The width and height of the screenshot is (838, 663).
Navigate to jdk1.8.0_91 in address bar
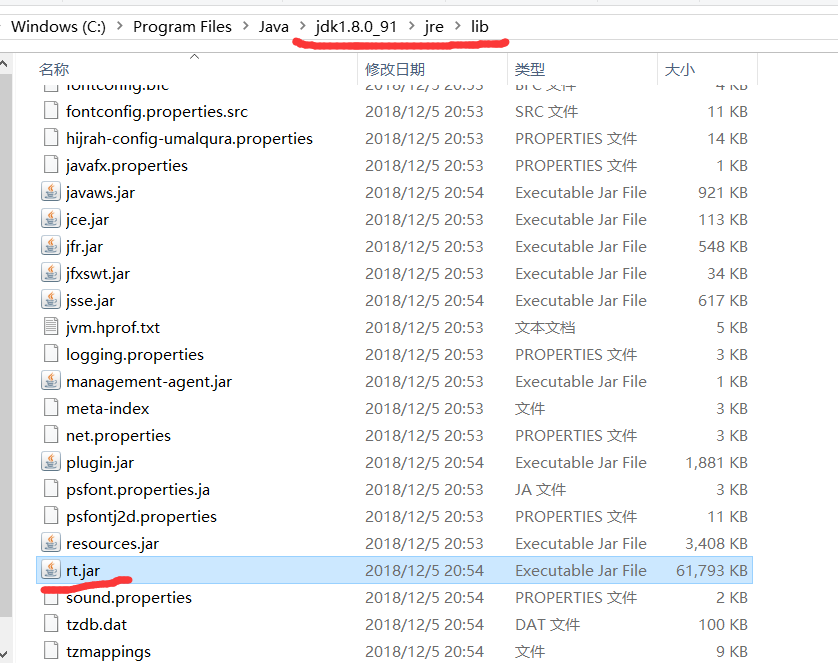point(356,26)
